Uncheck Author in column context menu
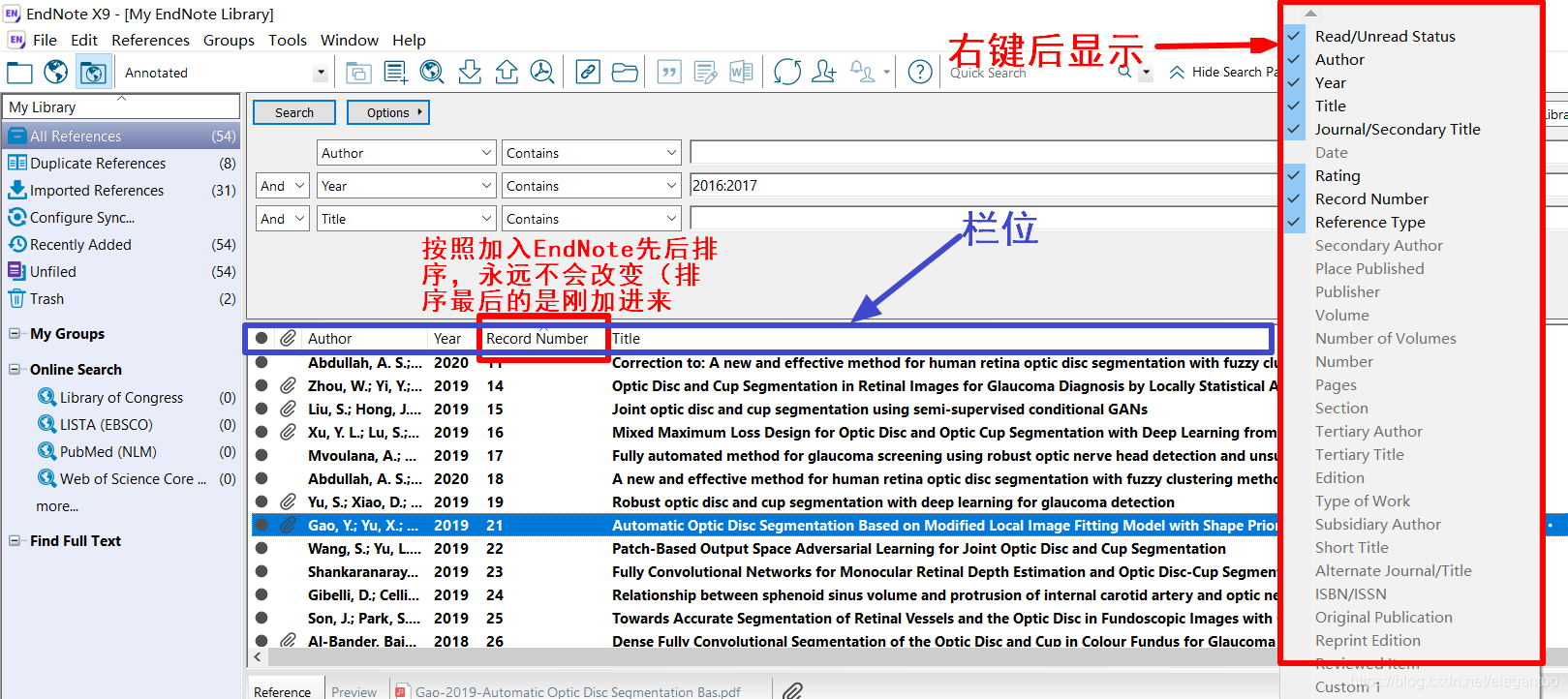 pos(1339,60)
